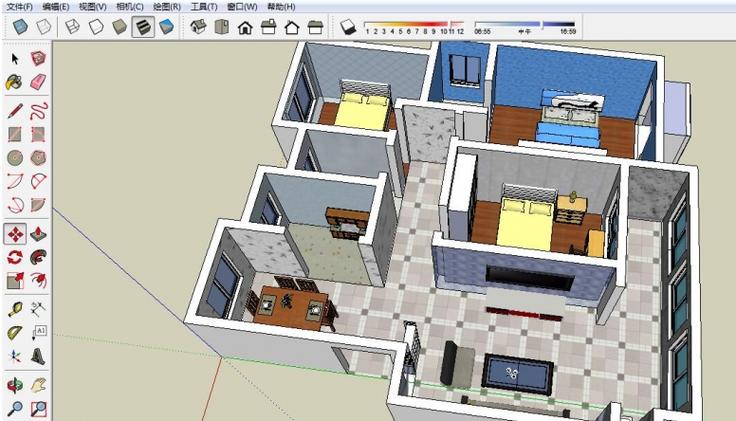The width and height of the screenshot is (736, 421).
Task: Activate the Rotate tool
Action: [x=15, y=258]
